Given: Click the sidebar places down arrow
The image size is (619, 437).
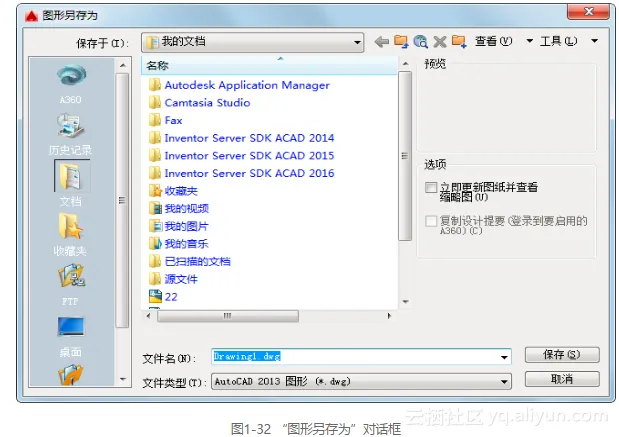Looking at the screenshot, I should [x=123, y=379].
